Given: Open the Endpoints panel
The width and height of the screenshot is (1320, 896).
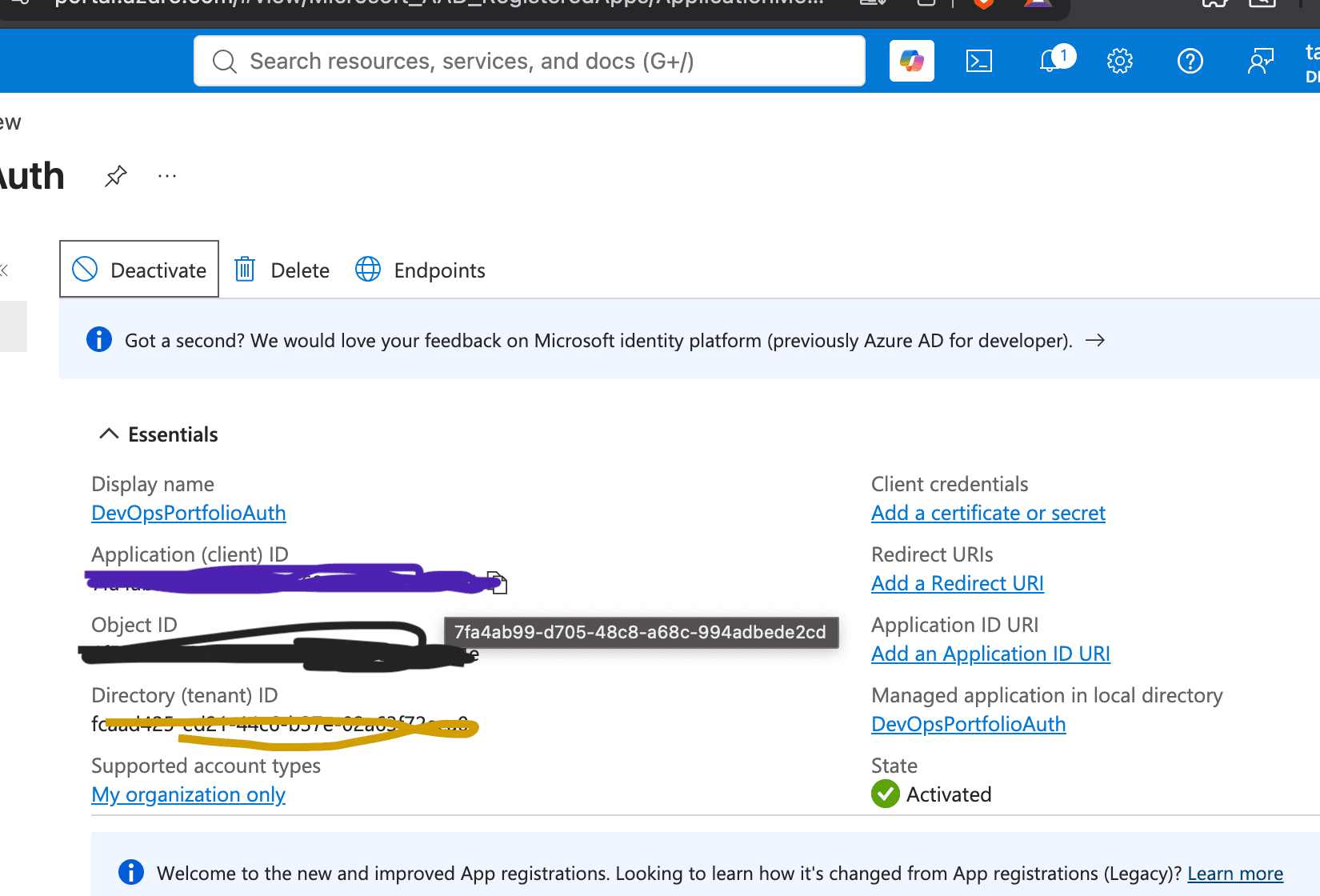Looking at the screenshot, I should coord(420,270).
